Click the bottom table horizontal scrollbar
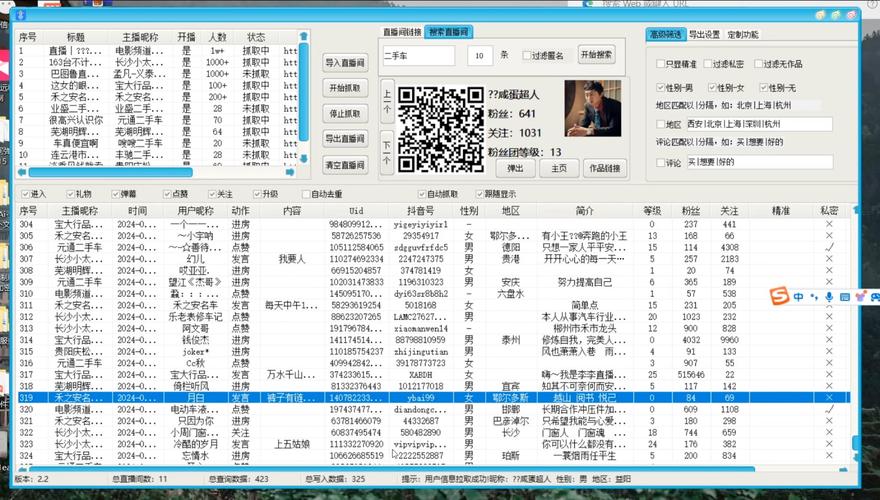880x500 pixels. click(391, 468)
